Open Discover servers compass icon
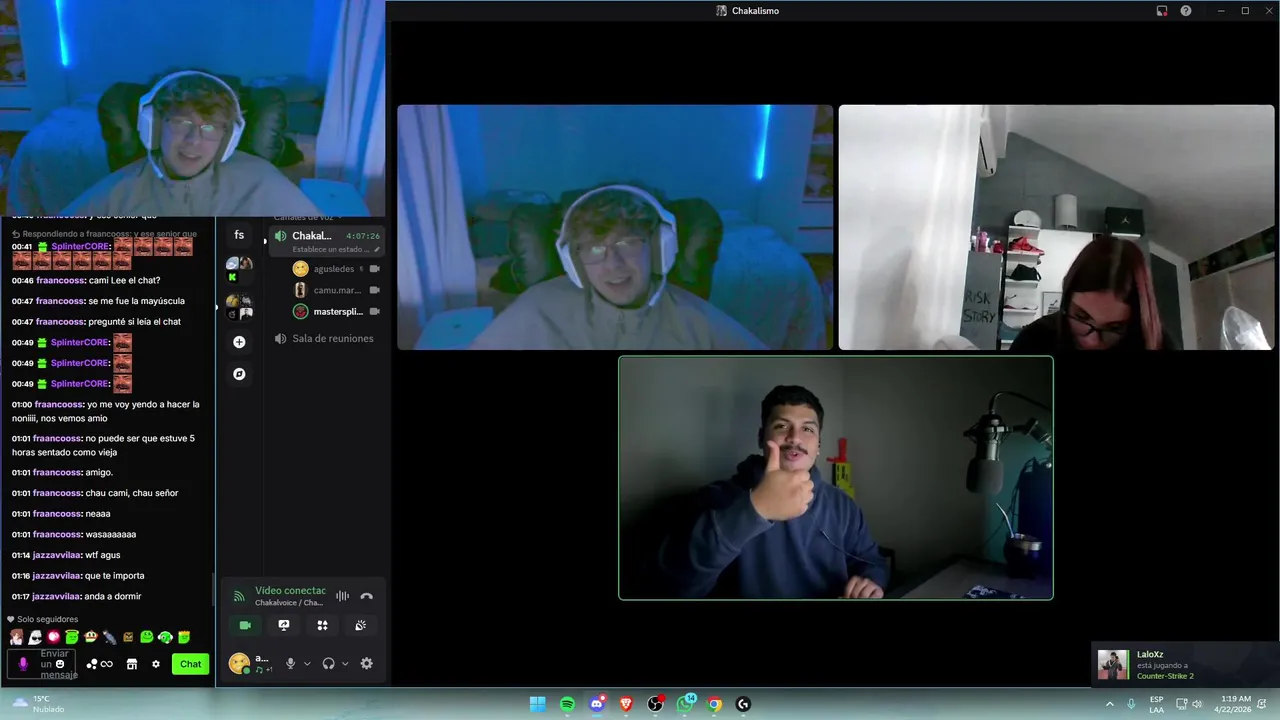1280x720 pixels. pyautogui.click(x=239, y=374)
